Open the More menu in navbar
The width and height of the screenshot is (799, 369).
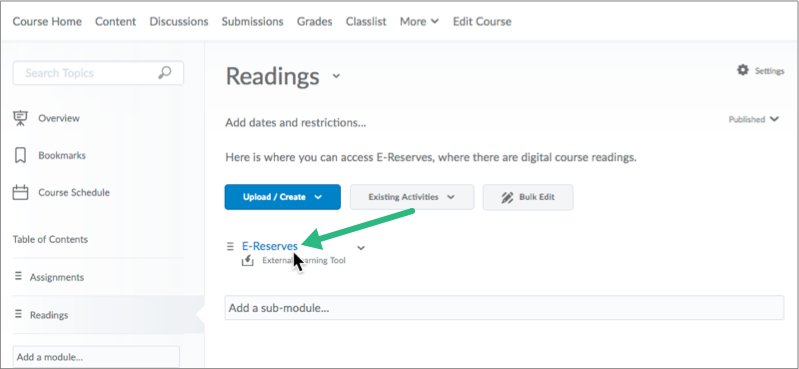click(x=419, y=21)
